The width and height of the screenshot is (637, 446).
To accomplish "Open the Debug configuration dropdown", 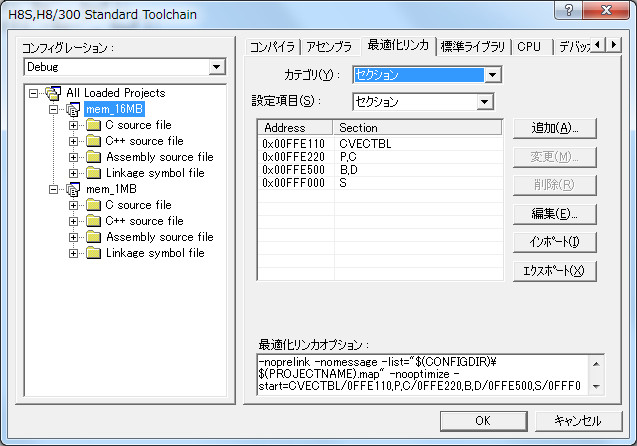I will pyautogui.click(x=217, y=67).
